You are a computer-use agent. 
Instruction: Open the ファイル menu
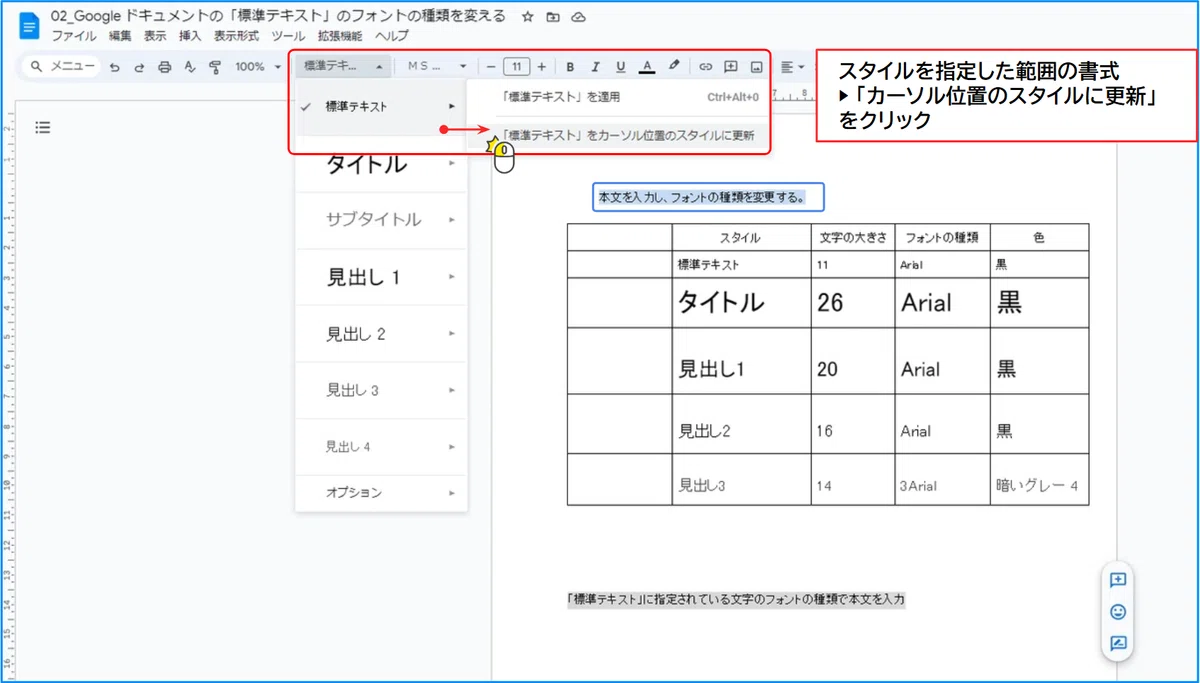74,36
